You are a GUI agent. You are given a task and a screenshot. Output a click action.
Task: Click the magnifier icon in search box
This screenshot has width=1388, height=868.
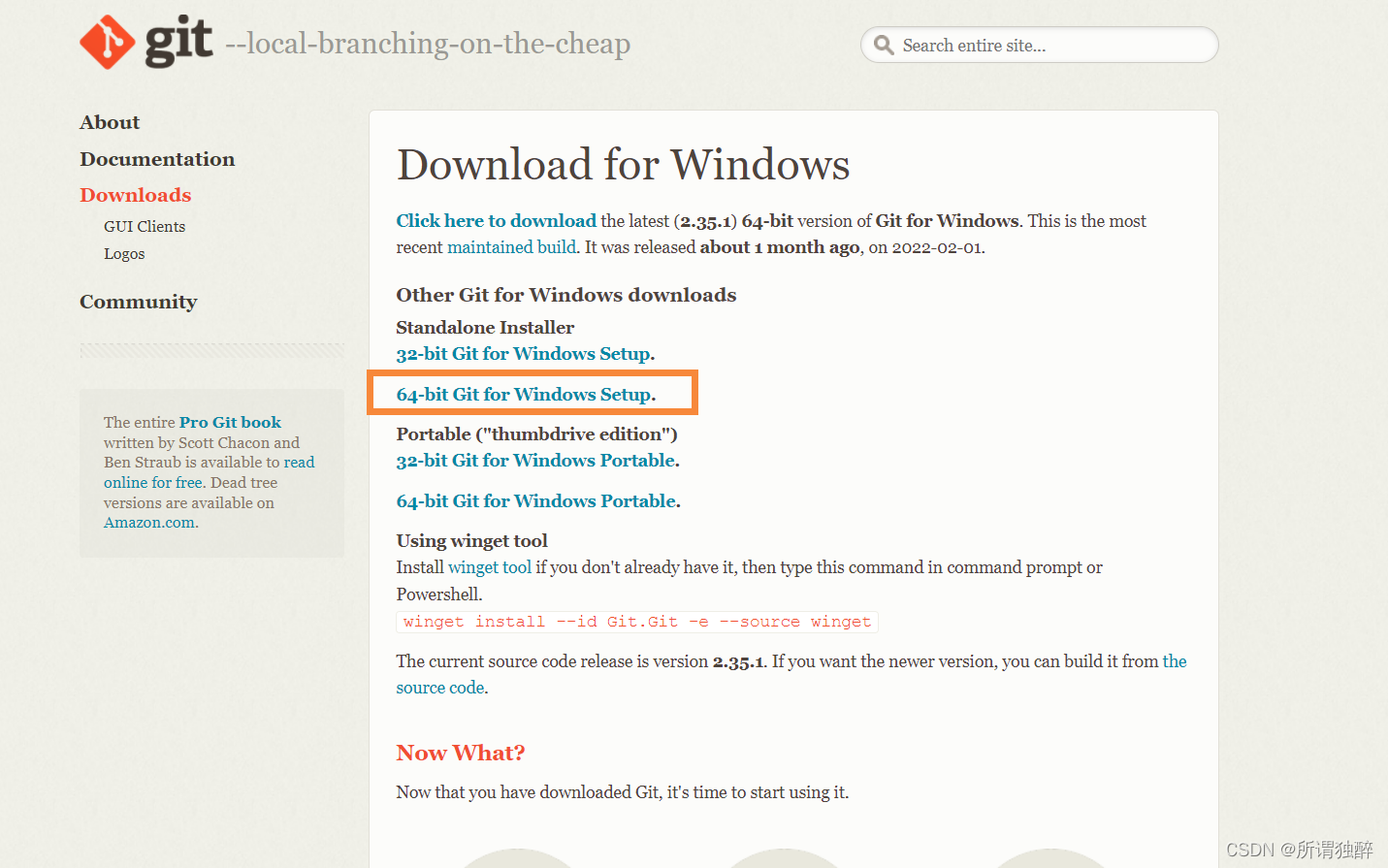pos(884,45)
